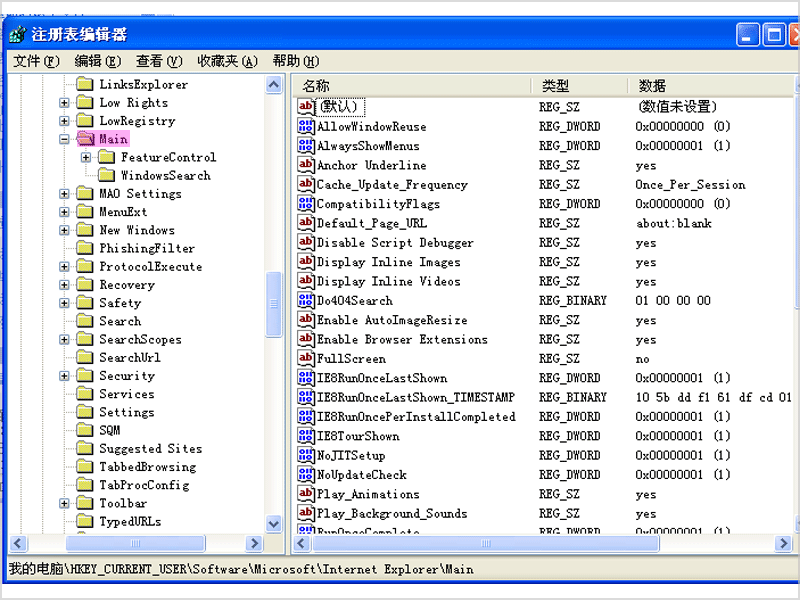Click the folder icon of WindowsSearch
This screenshot has height=600, width=800.
(106, 176)
